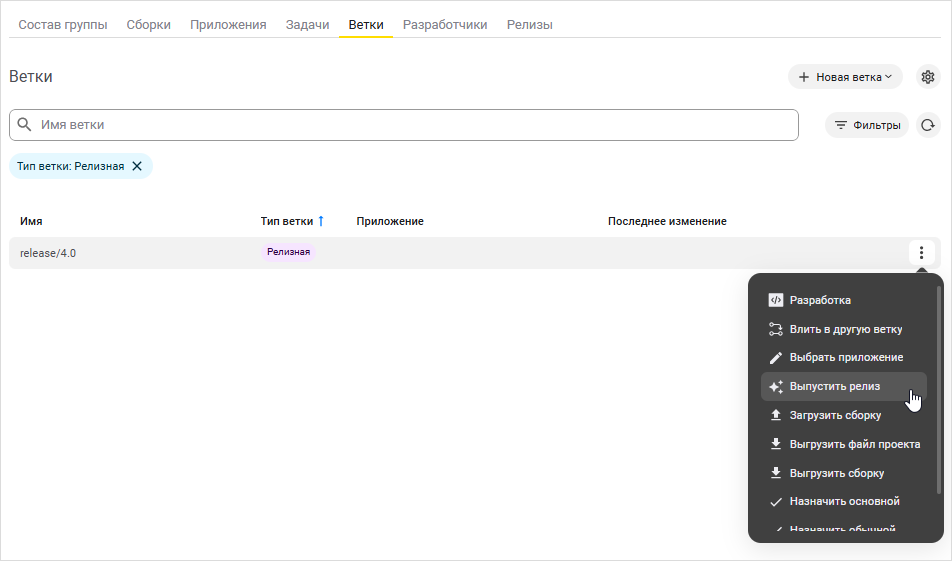Click the sort arrow next to Тип ветки
Image resolution: width=952 pixels, height=561 pixels.
(321, 221)
